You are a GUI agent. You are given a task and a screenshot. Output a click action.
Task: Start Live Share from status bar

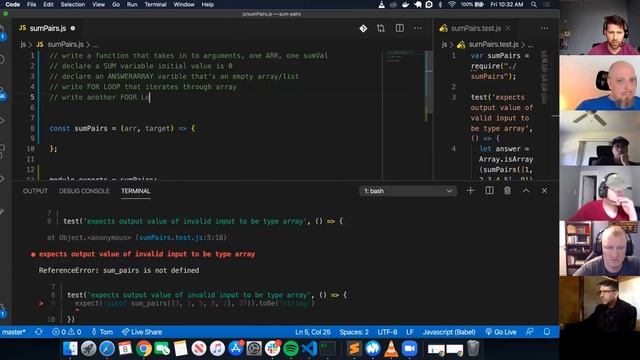coord(142,332)
